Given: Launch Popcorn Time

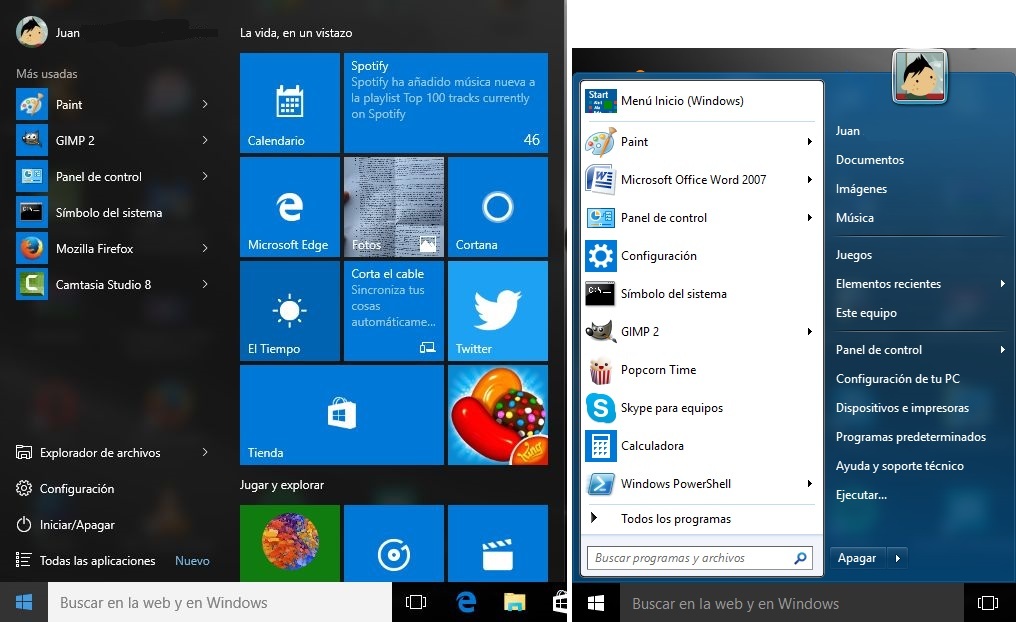Looking at the screenshot, I should tap(700, 370).
